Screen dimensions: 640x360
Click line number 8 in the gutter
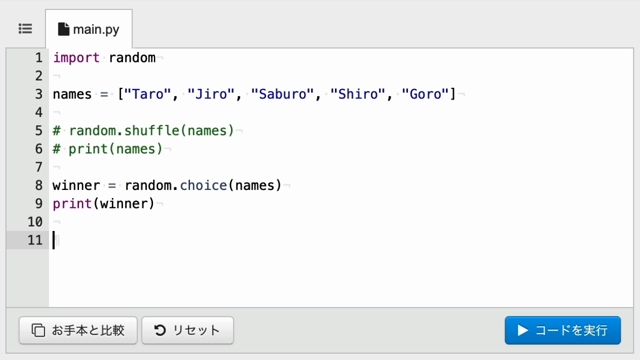coord(38,185)
